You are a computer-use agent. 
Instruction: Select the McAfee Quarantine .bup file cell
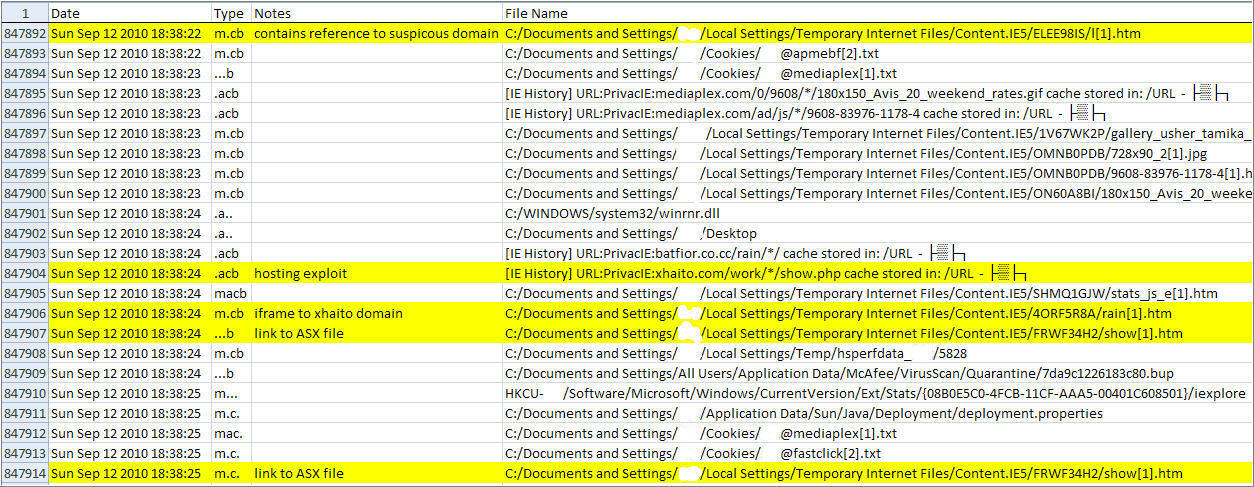[x=878, y=373]
